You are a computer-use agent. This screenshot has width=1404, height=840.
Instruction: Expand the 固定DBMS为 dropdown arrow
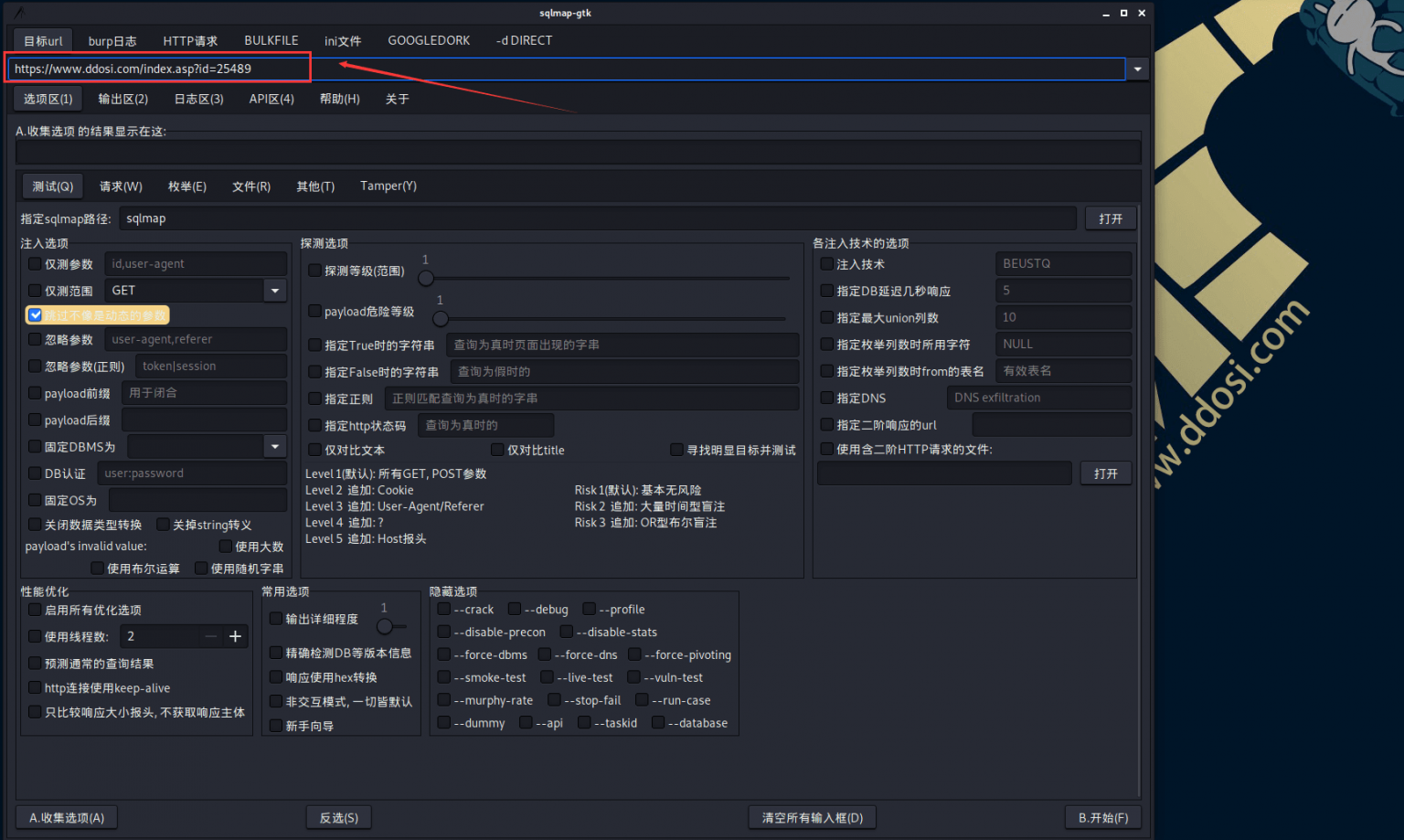point(274,447)
